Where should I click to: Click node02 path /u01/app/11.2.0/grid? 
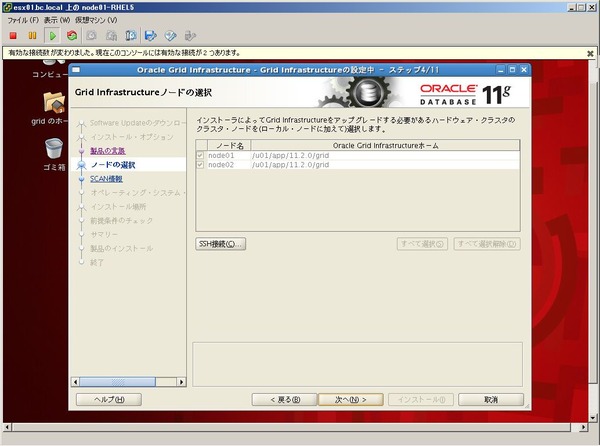[291, 165]
